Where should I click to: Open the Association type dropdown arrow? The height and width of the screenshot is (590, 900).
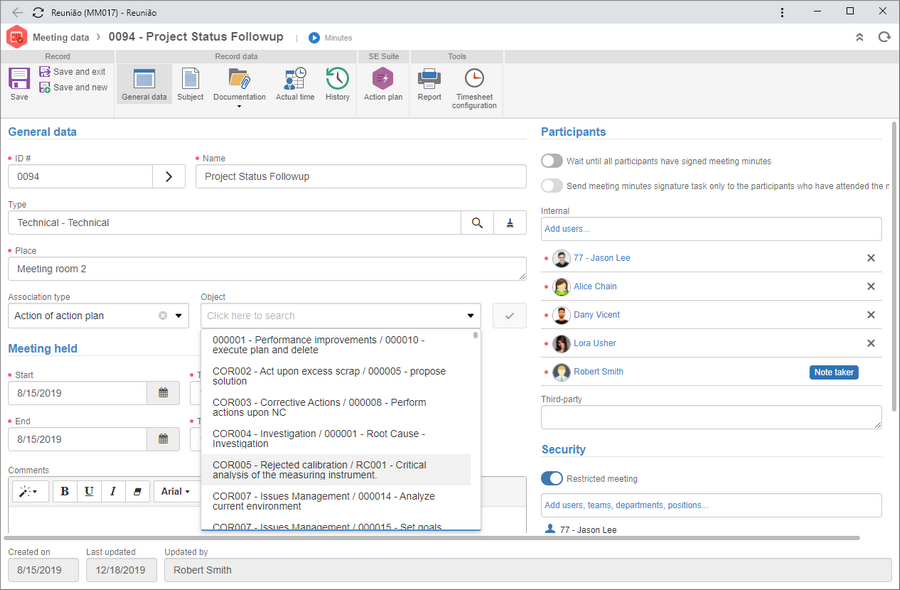(x=179, y=316)
